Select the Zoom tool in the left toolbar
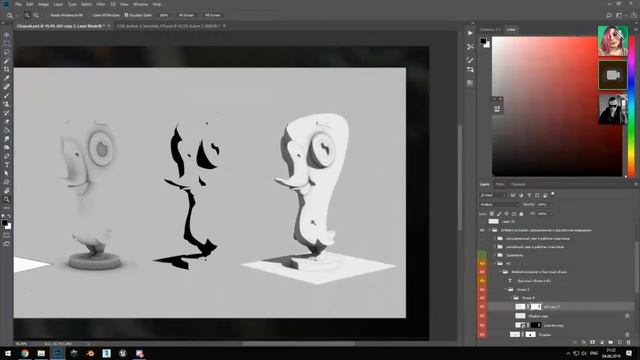This screenshot has width=640, height=360. tap(7, 199)
